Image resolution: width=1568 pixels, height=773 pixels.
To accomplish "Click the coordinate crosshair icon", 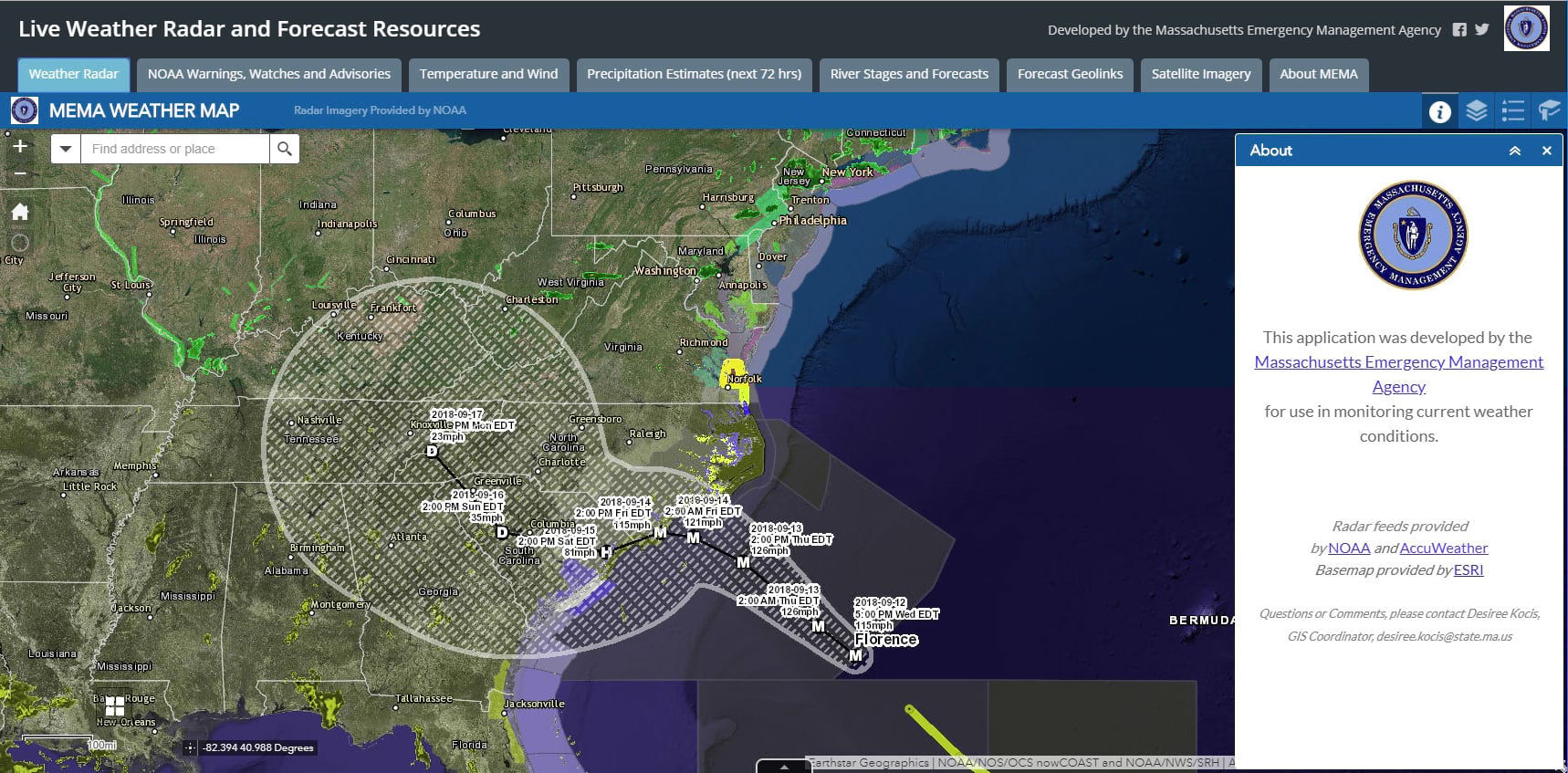I will point(190,747).
